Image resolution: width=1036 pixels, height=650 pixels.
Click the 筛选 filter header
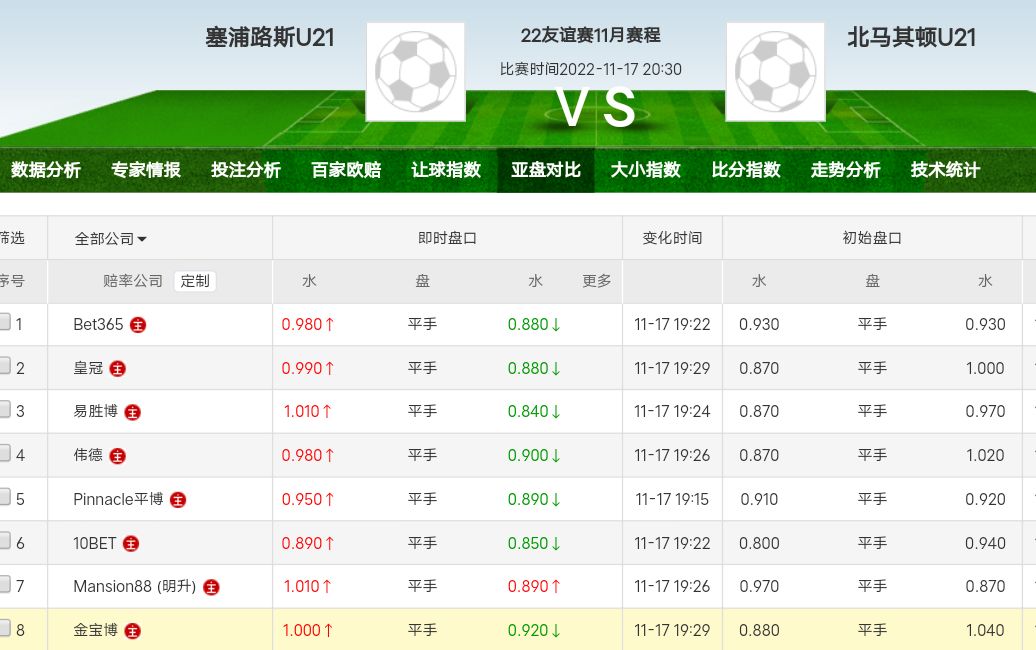(11, 238)
